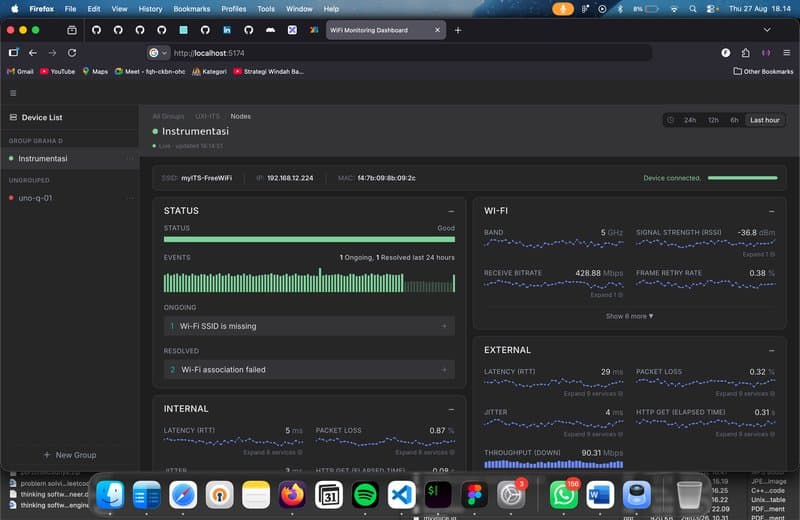Open the search engine dropdown in URL bar
The image size is (800, 520).
(158, 53)
